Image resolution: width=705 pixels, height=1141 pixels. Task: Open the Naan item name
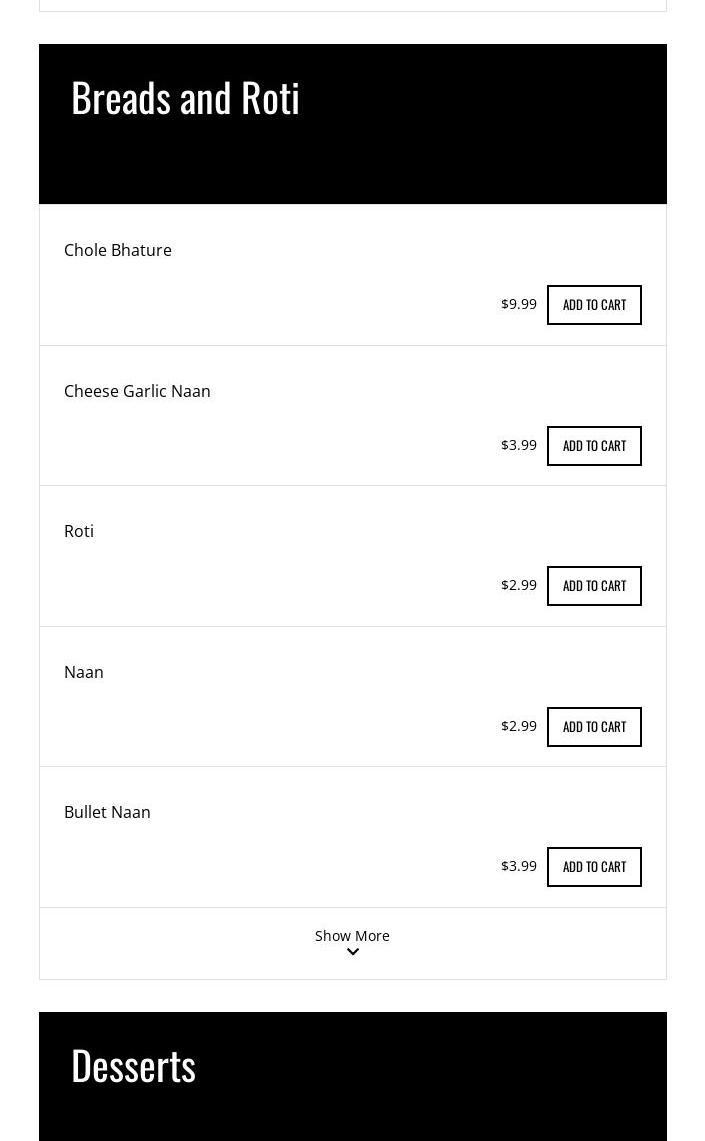(x=84, y=672)
